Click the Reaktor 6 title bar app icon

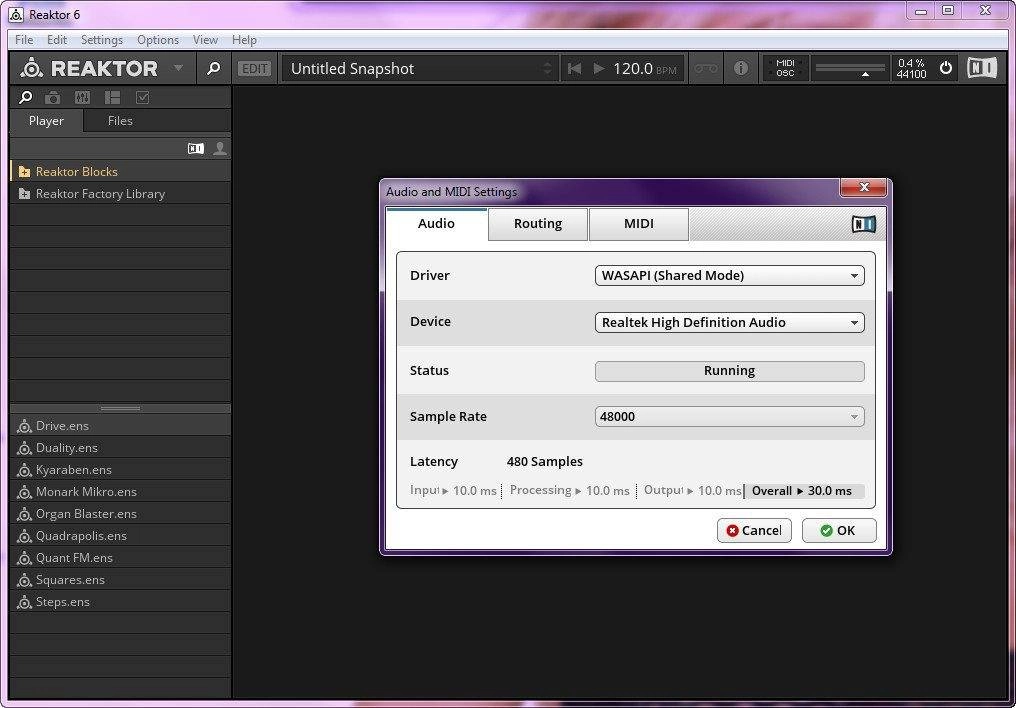16,14
